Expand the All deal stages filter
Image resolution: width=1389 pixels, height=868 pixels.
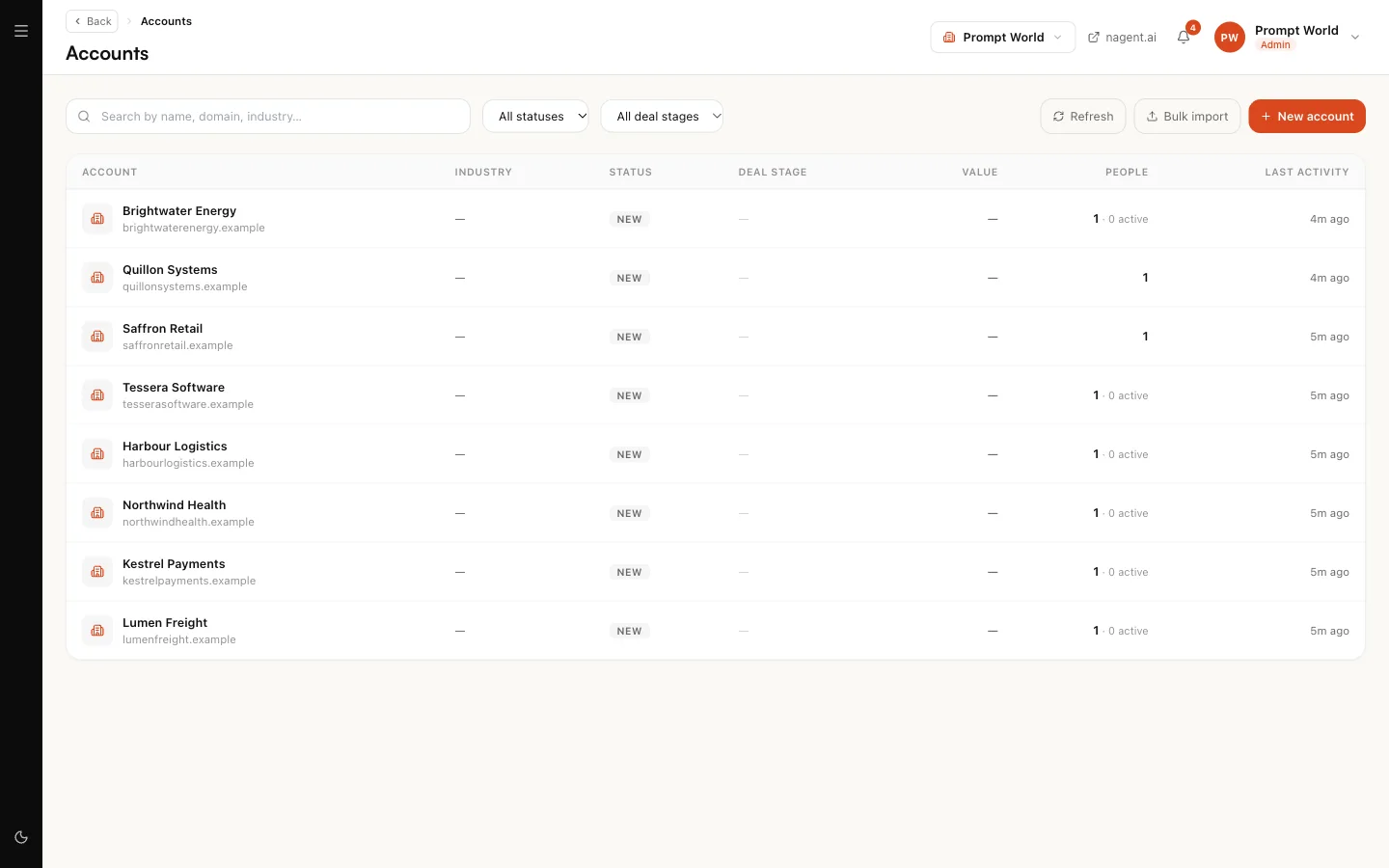pyautogui.click(x=662, y=117)
